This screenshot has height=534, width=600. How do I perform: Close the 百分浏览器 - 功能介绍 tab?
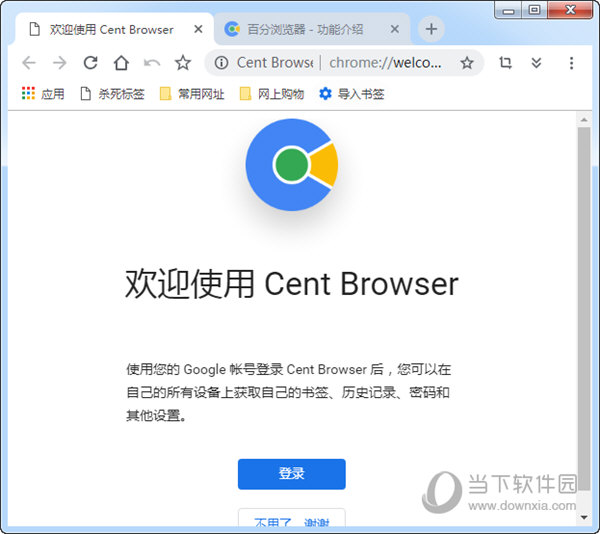tap(395, 29)
